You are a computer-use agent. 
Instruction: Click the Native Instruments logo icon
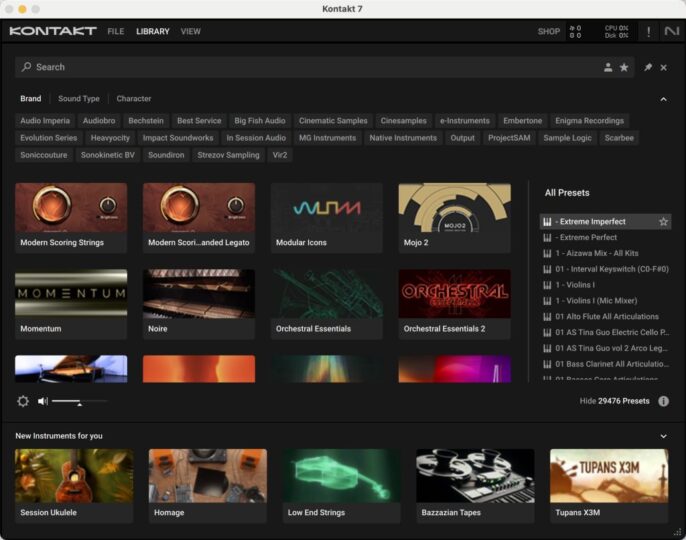[x=671, y=32]
